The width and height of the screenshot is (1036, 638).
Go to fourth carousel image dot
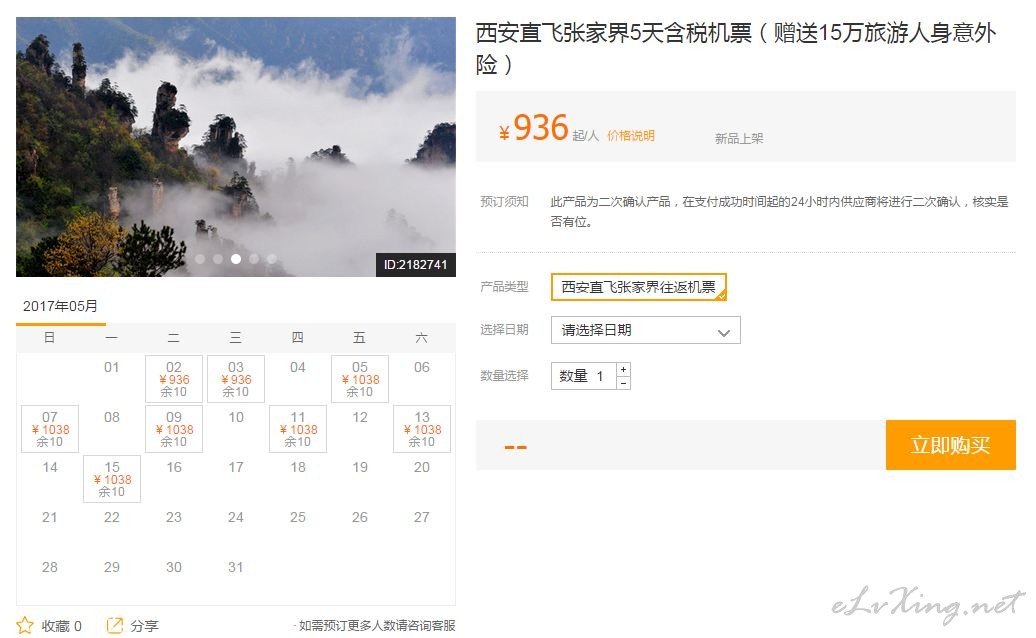[254, 259]
